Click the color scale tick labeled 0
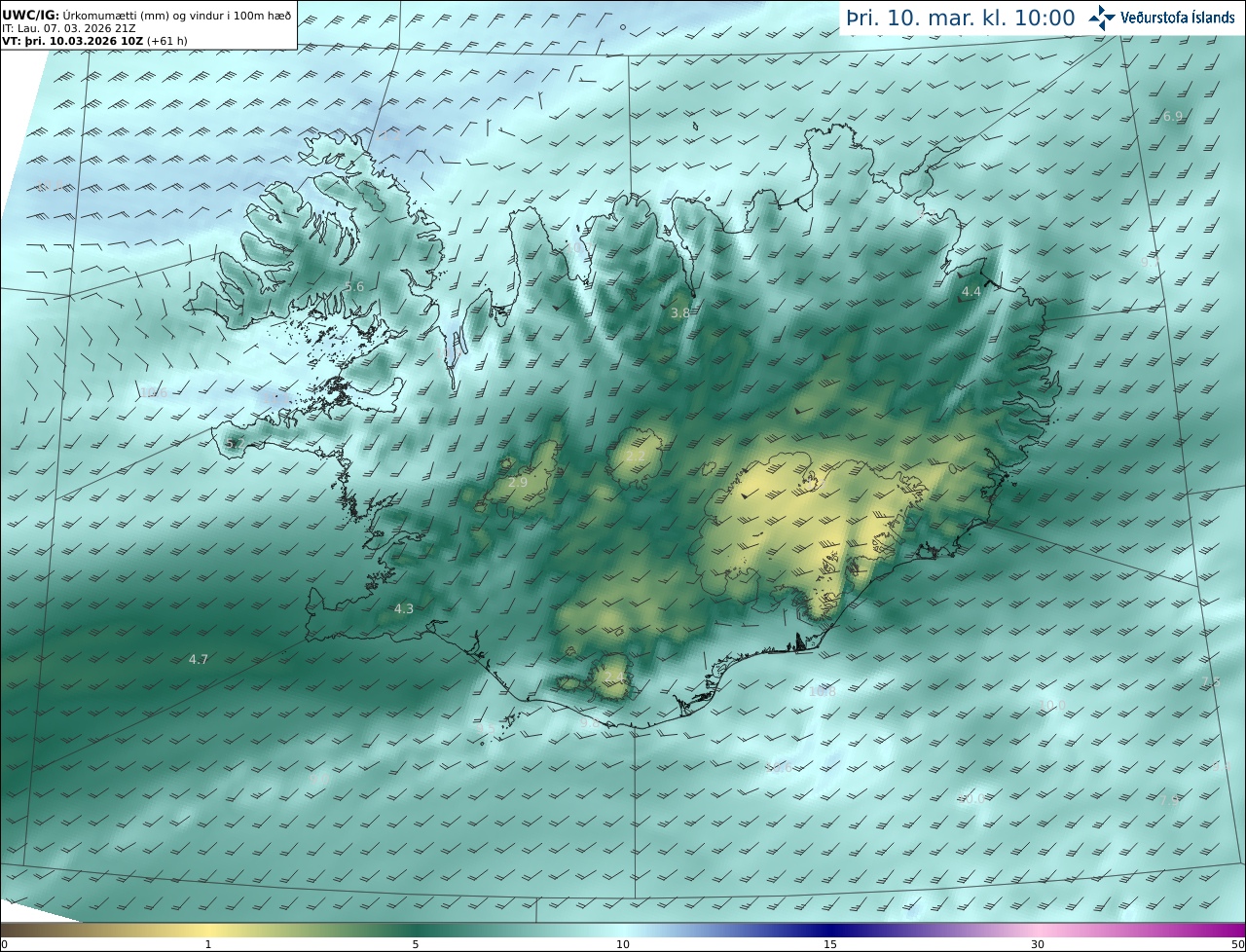Screen dimensions: 1246x952 (x=4, y=944)
